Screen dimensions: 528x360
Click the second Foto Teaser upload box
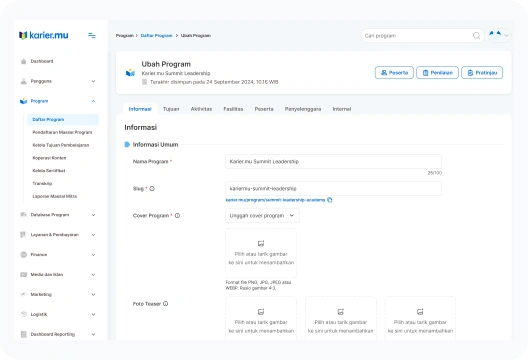point(340,319)
